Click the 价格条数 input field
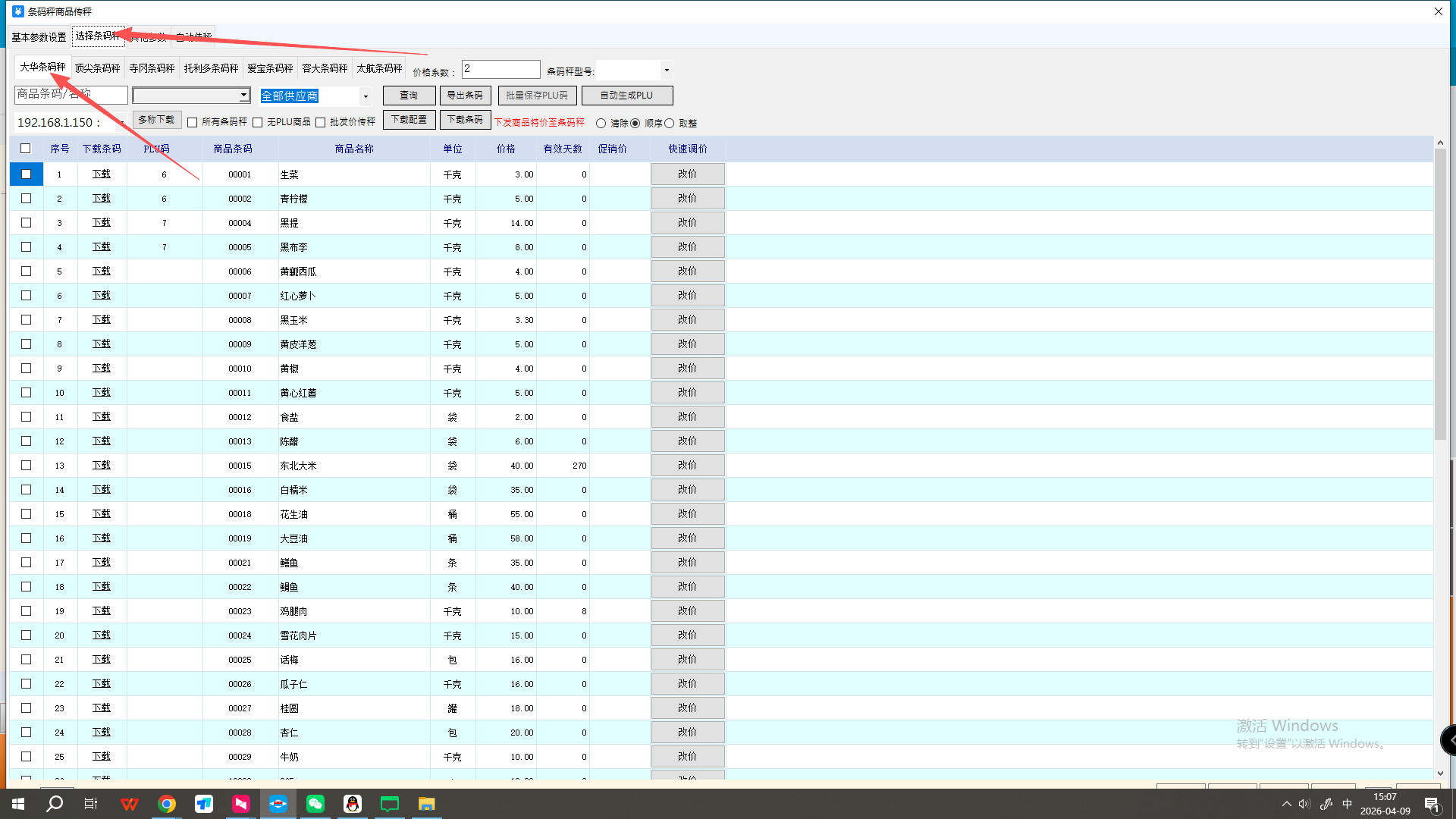Screen dimensions: 1456x819 tap(500, 69)
